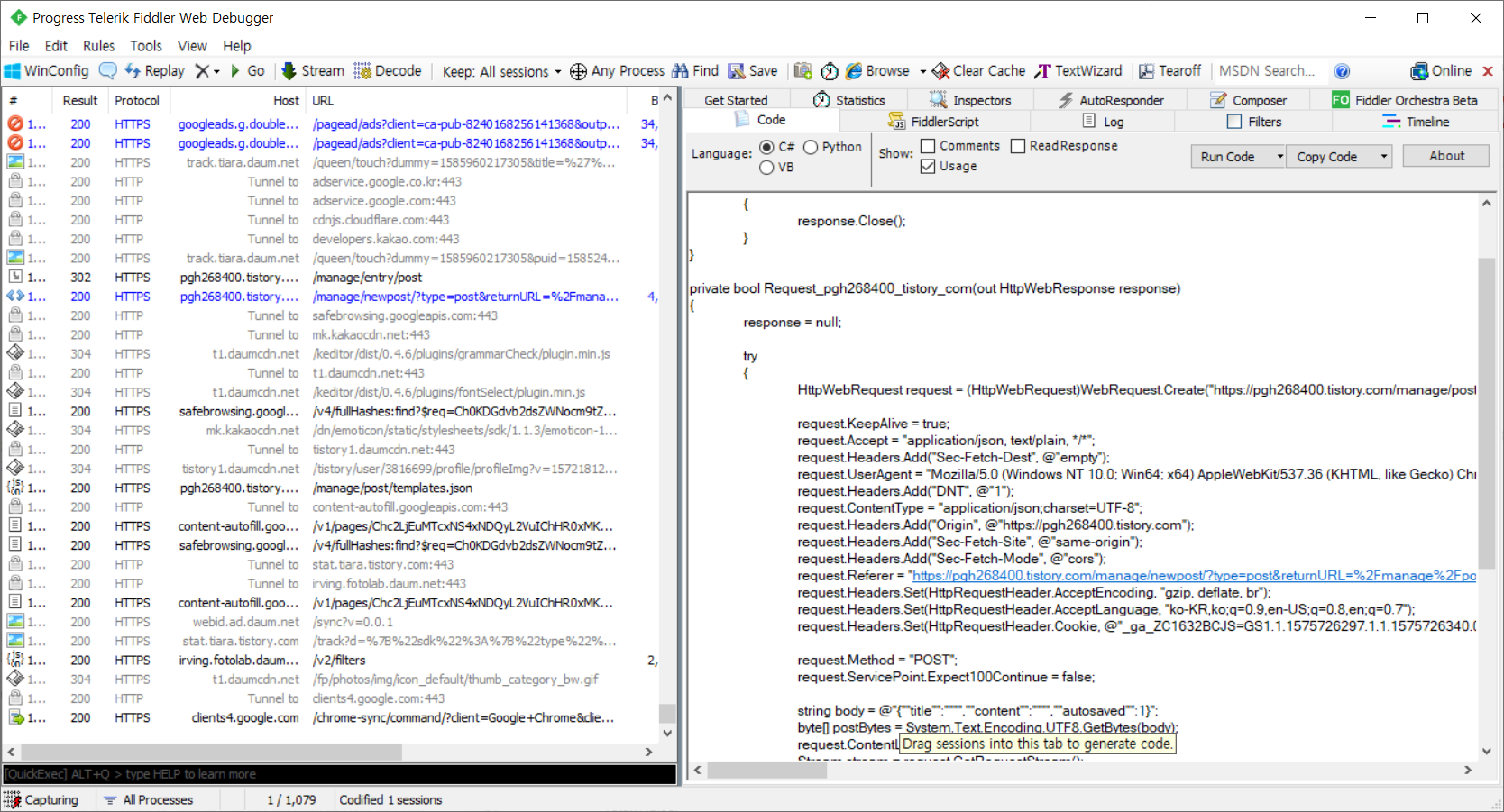Click the Copy Code button
Image resolution: width=1504 pixels, height=812 pixels.
coord(1327,157)
